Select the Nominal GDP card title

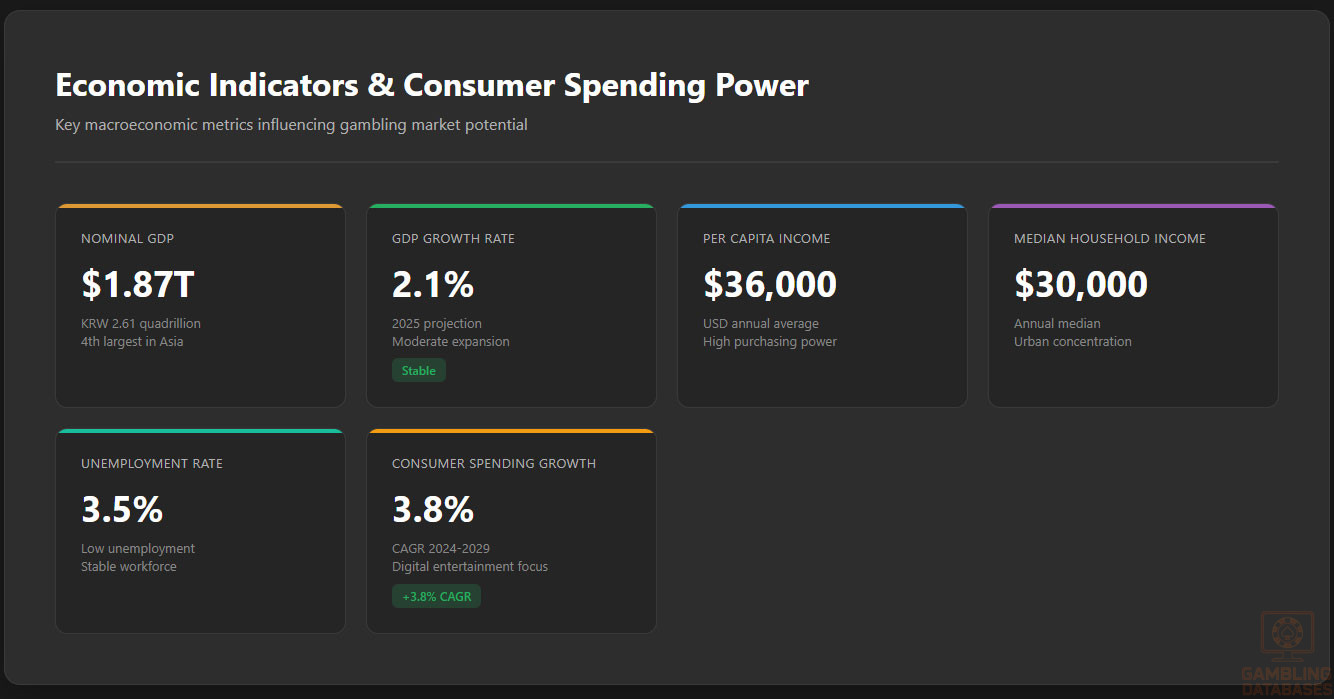tap(127, 238)
